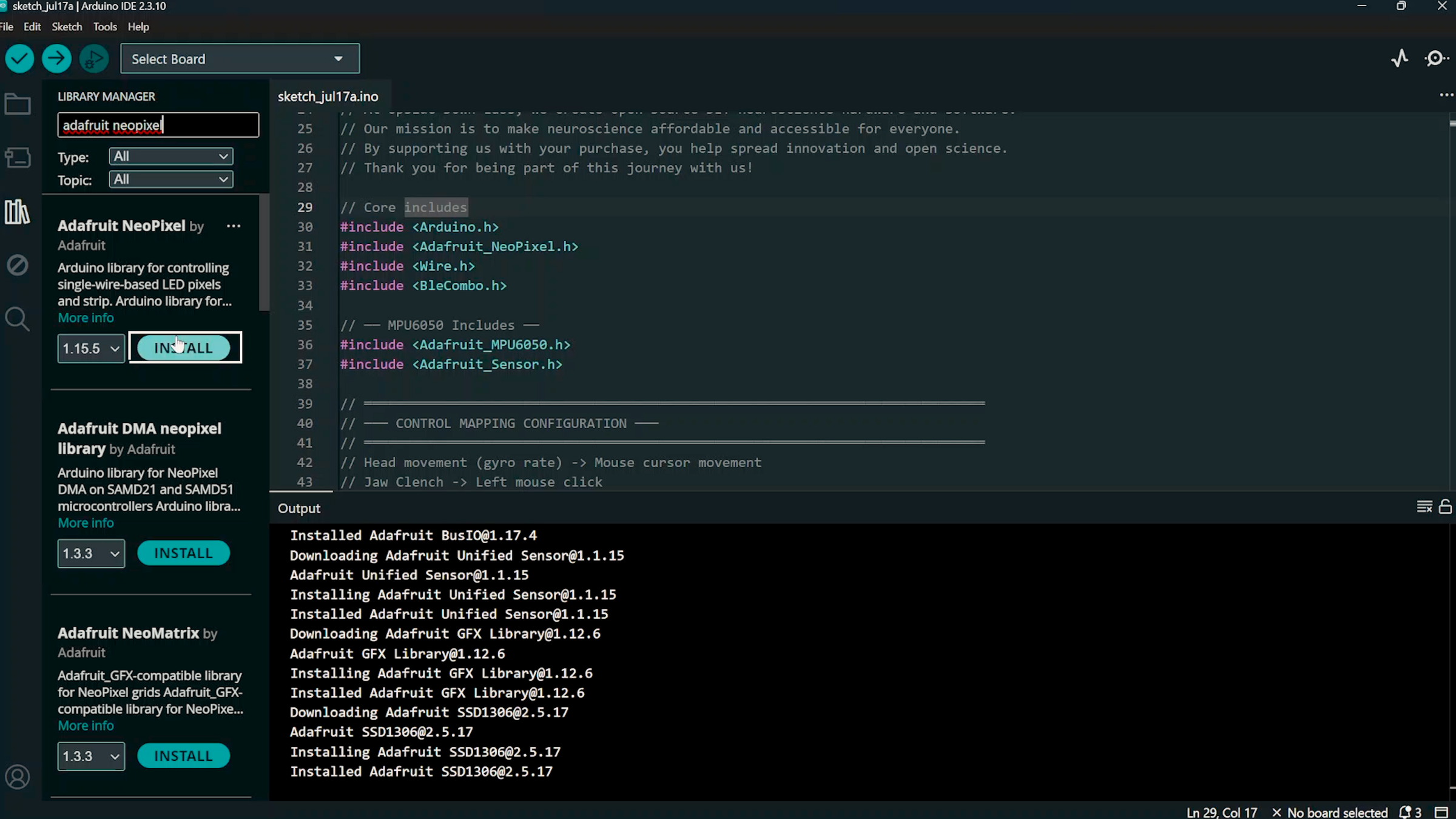Select the sketch_jul17a.ino tab

pos(328,96)
